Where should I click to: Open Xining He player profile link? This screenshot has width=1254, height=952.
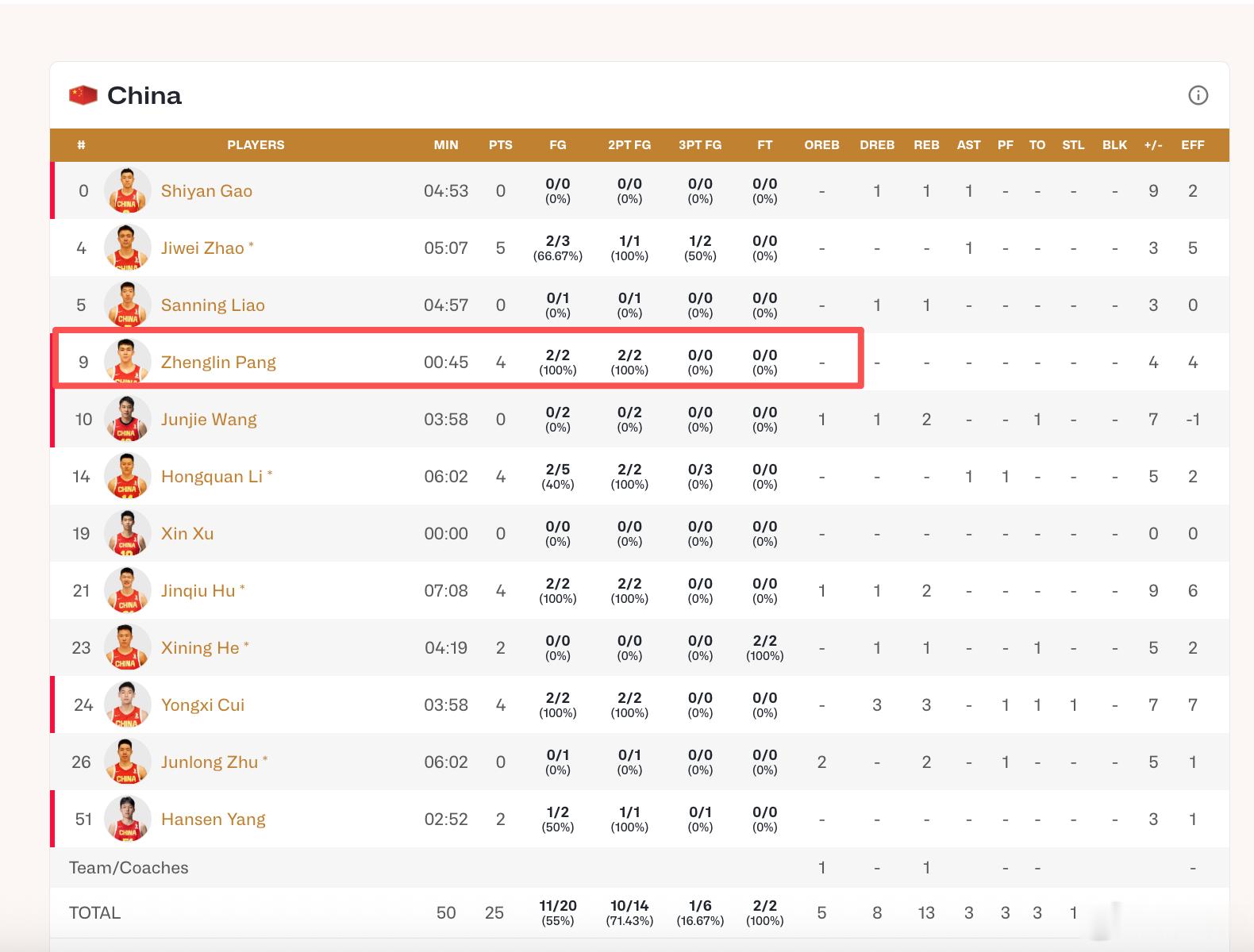200,647
